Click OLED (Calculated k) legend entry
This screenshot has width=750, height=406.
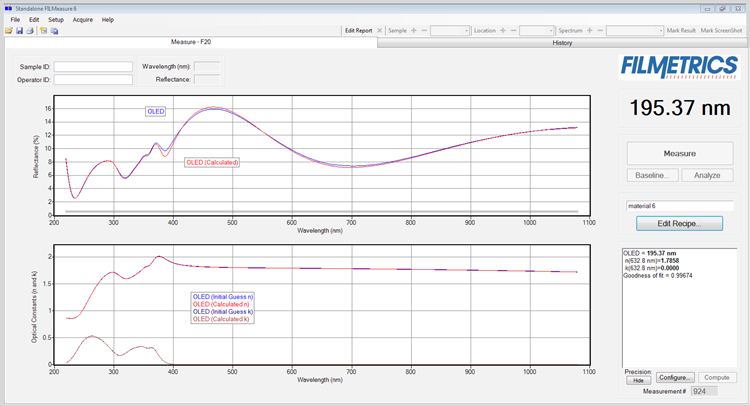[221, 319]
